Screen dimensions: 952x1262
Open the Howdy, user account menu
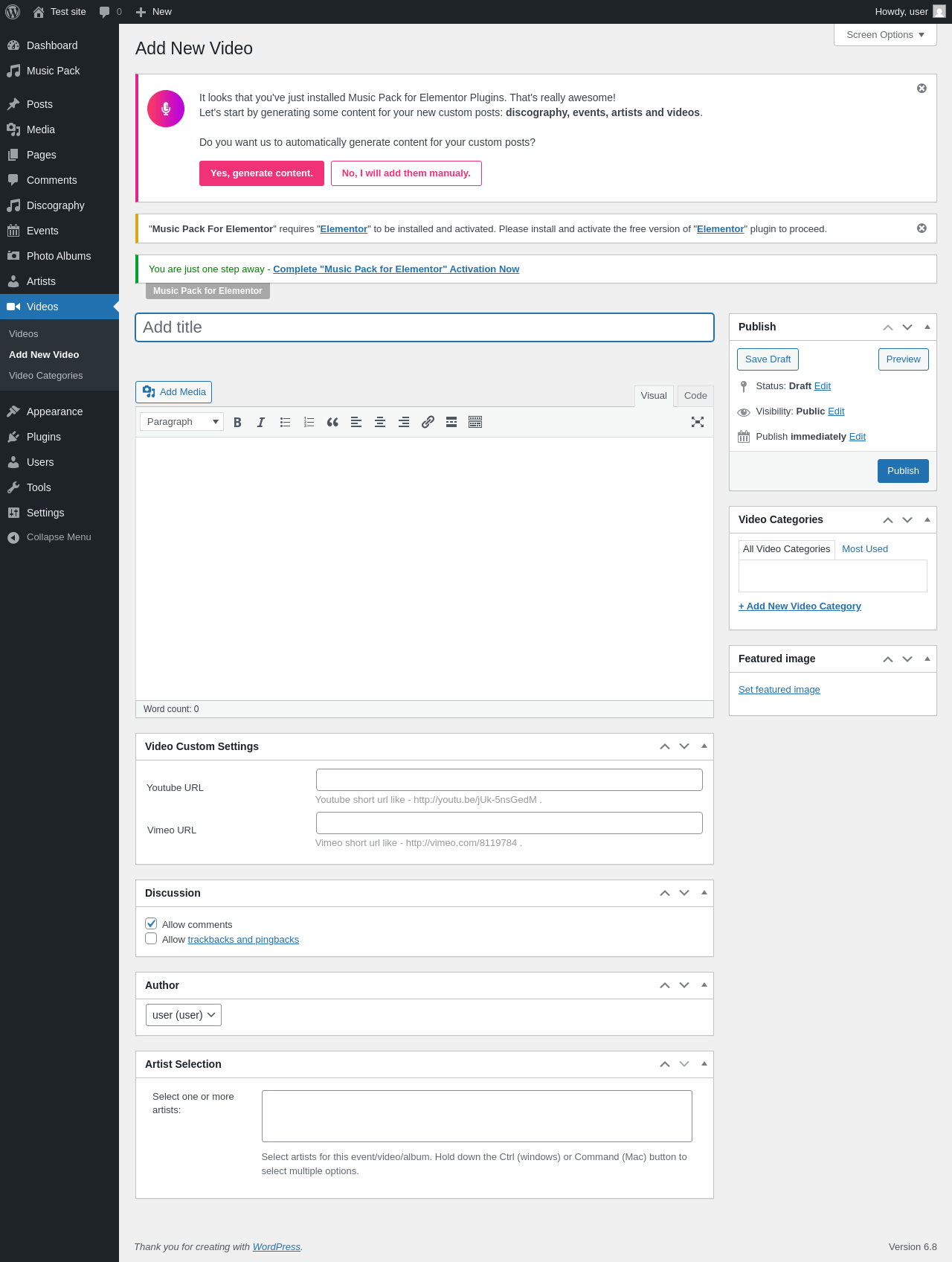point(910,12)
